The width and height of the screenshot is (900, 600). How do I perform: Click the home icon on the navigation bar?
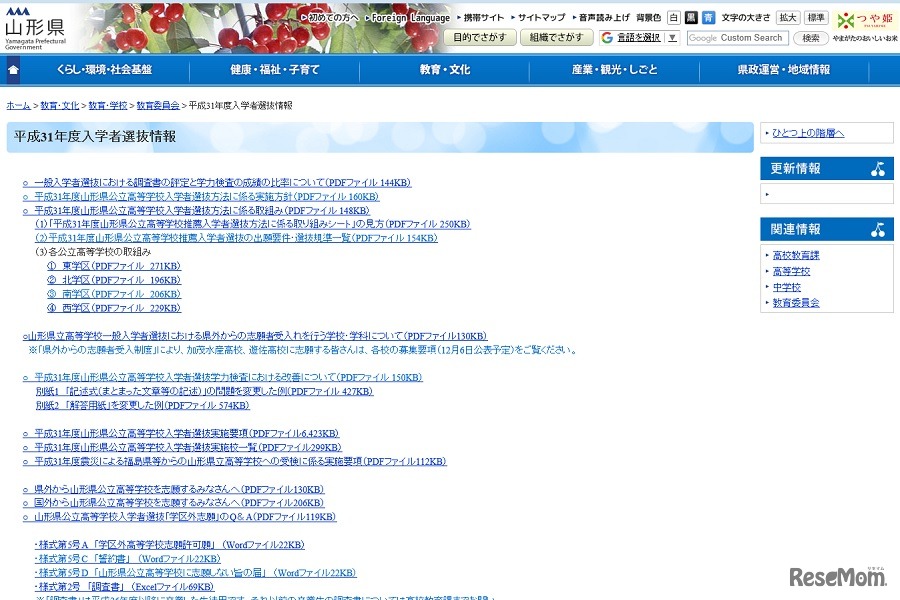pyautogui.click(x=11, y=72)
